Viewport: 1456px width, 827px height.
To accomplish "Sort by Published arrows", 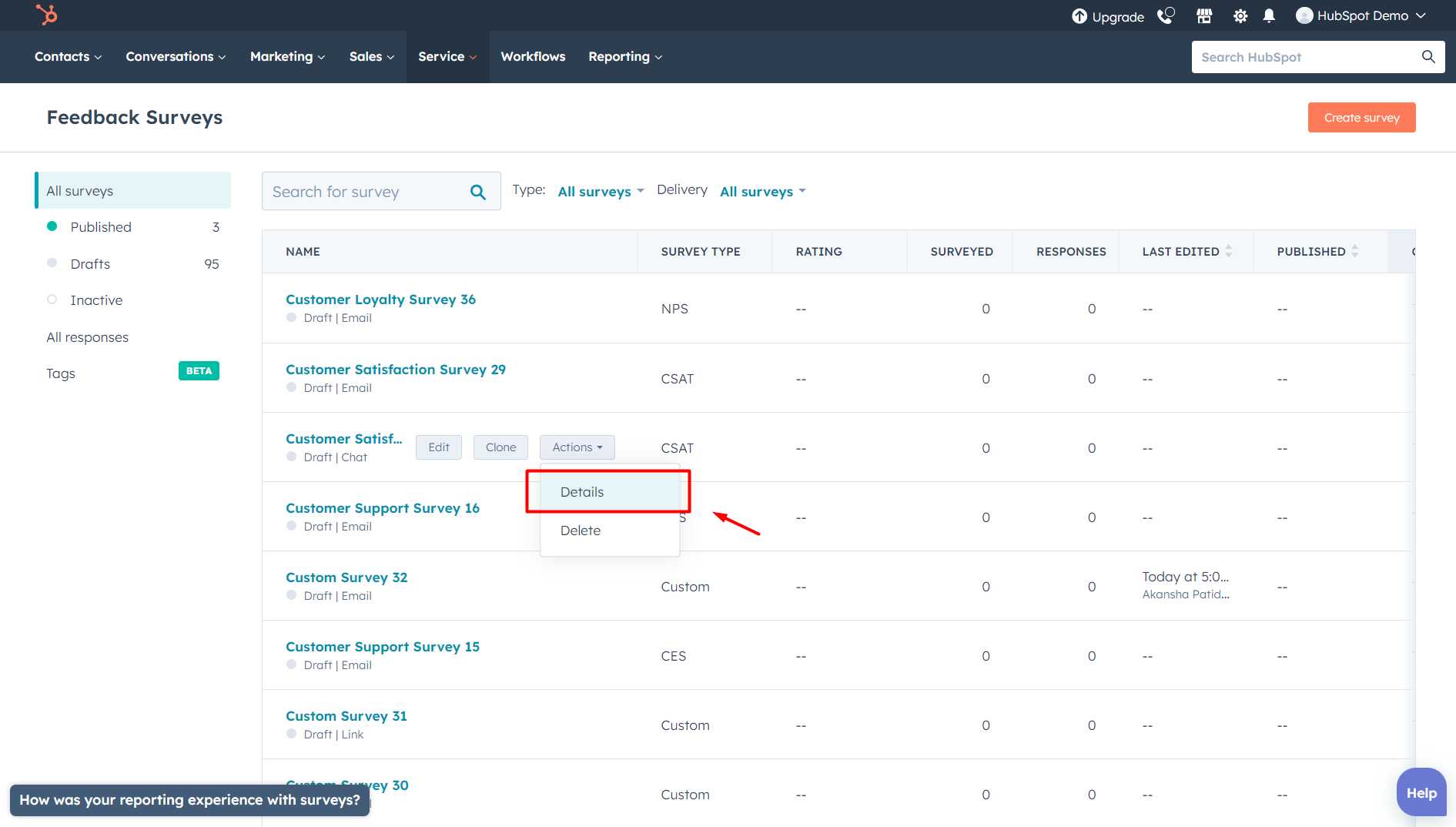I will pyautogui.click(x=1354, y=251).
